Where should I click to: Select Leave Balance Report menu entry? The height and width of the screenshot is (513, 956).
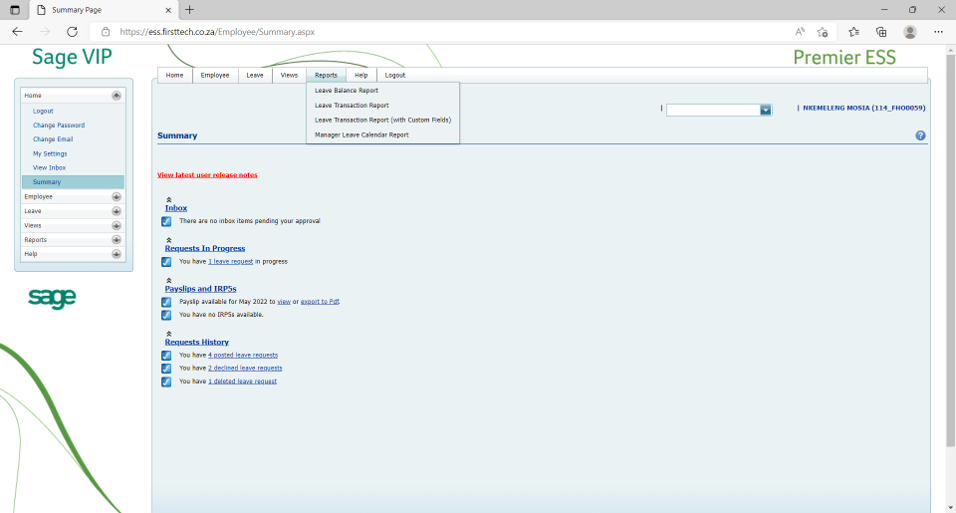(346, 90)
